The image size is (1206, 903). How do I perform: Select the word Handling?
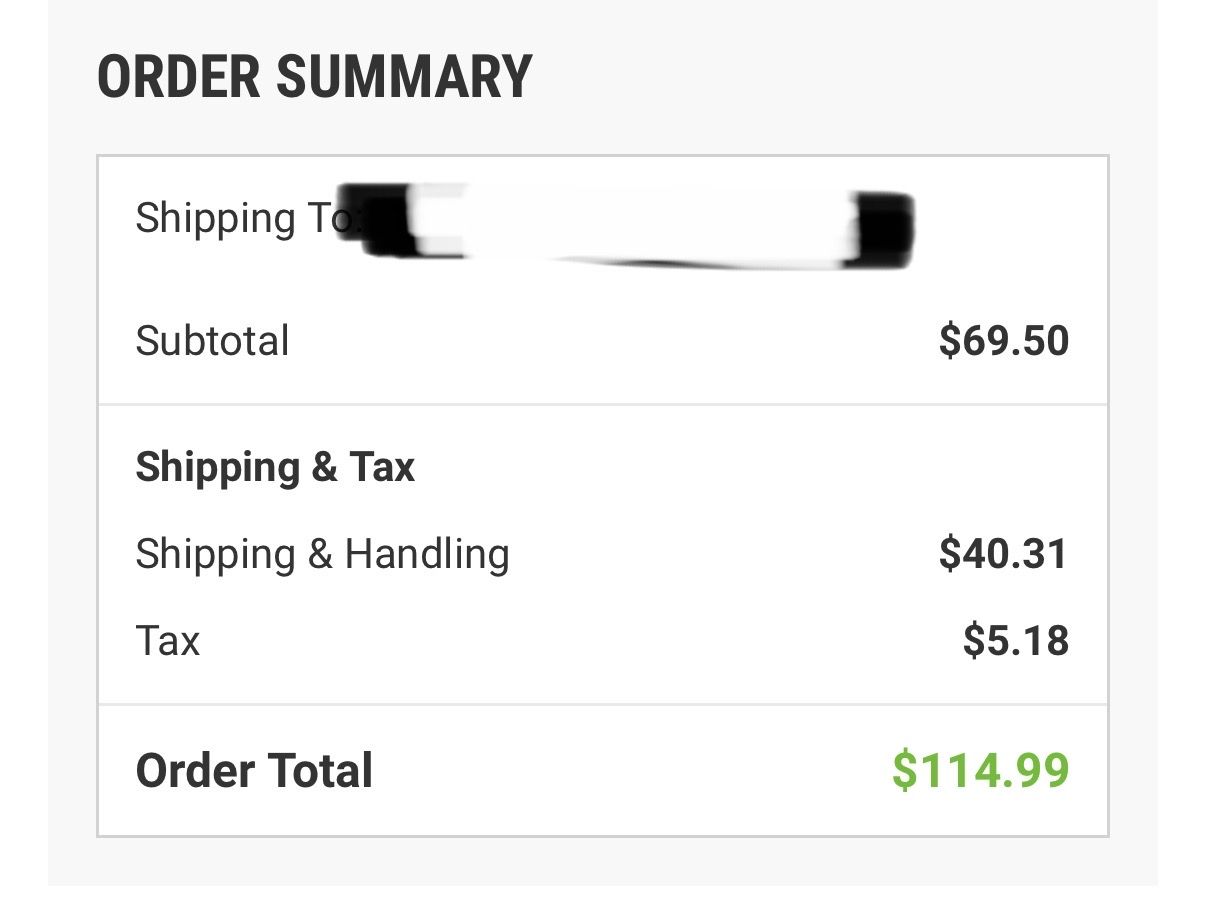[x=427, y=553]
